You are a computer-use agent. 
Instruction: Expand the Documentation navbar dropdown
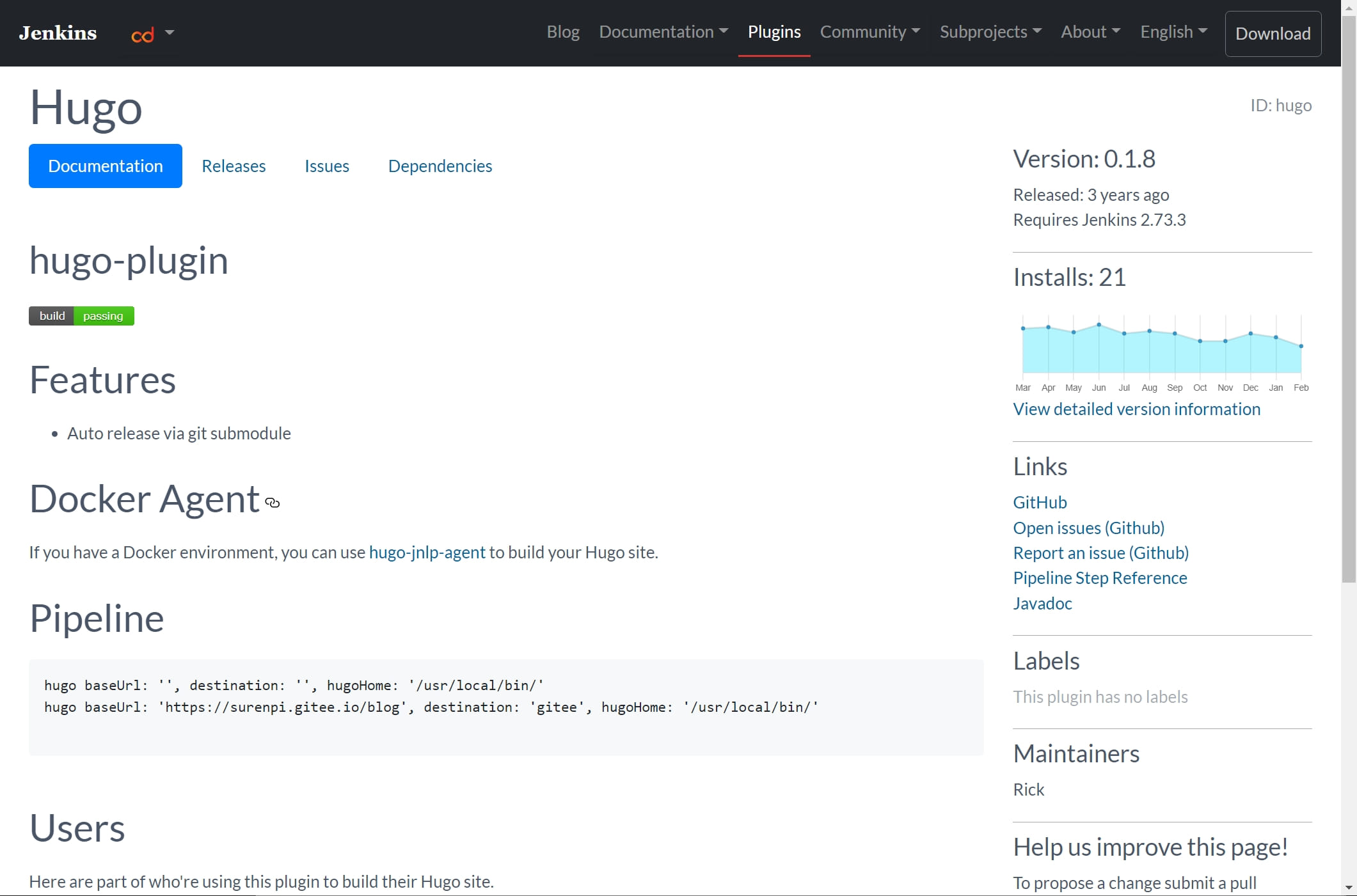pyautogui.click(x=663, y=32)
